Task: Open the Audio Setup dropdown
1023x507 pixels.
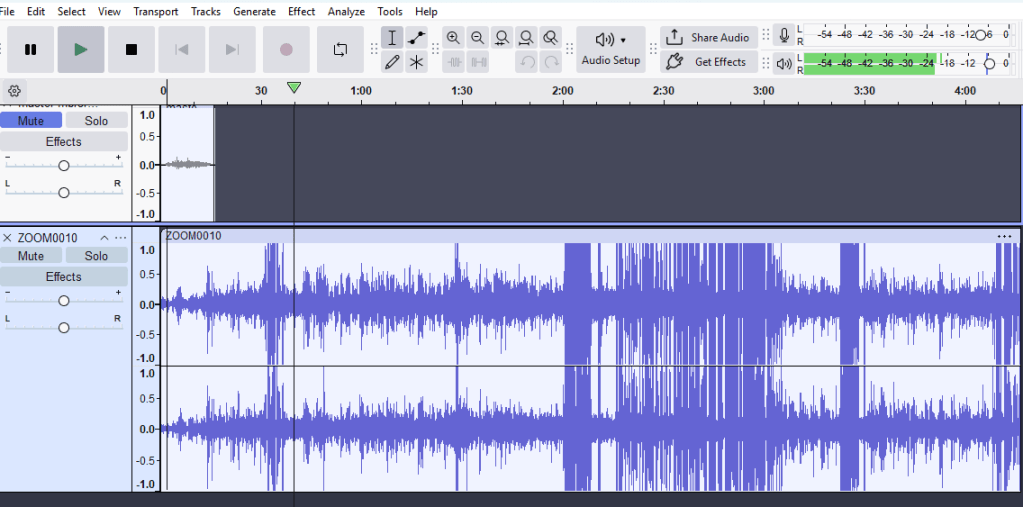Action: click(x=611, y=49)
